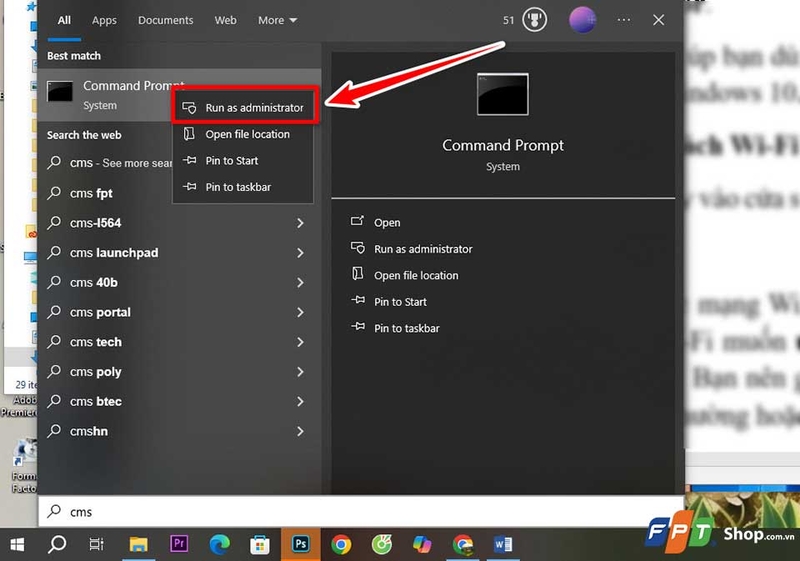Open the green Coc Coc browser icon
Viewport: 800px width, 561px height.
tap(382, 545)
